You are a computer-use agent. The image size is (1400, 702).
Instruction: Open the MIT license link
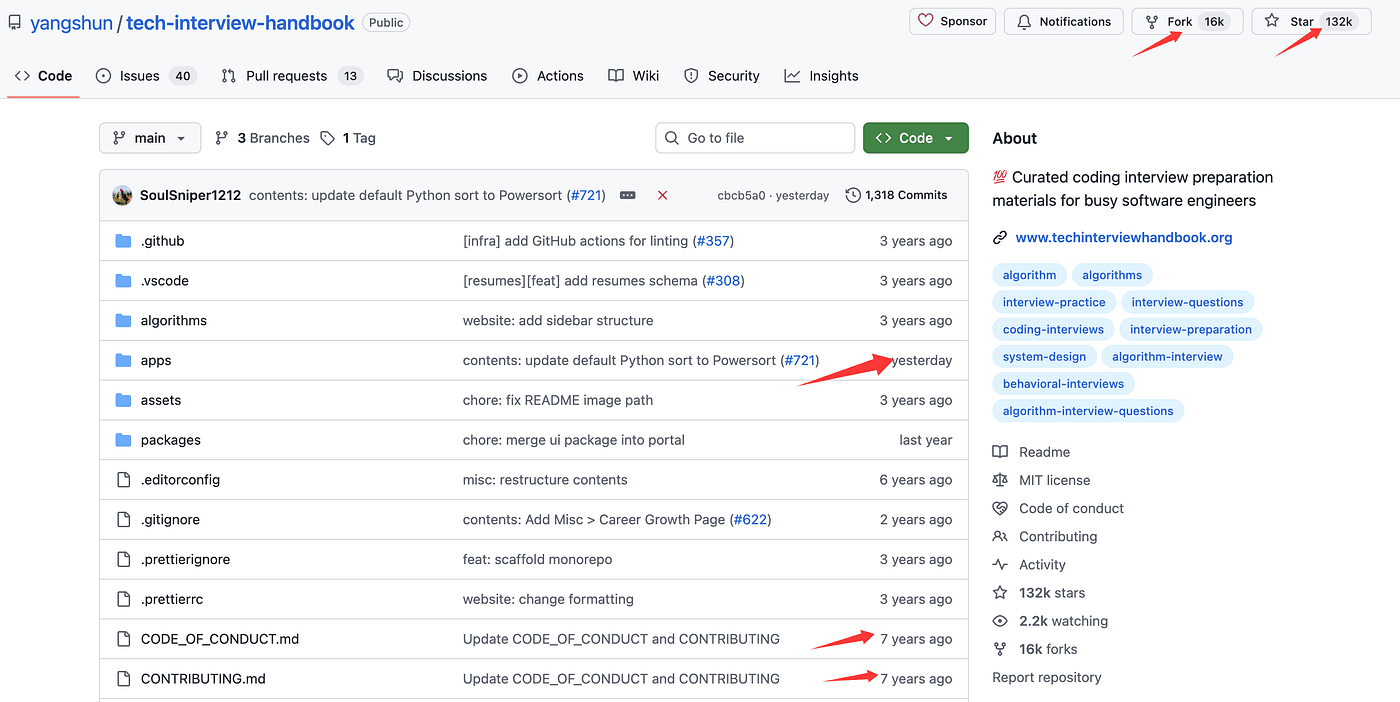point(1054,480)
